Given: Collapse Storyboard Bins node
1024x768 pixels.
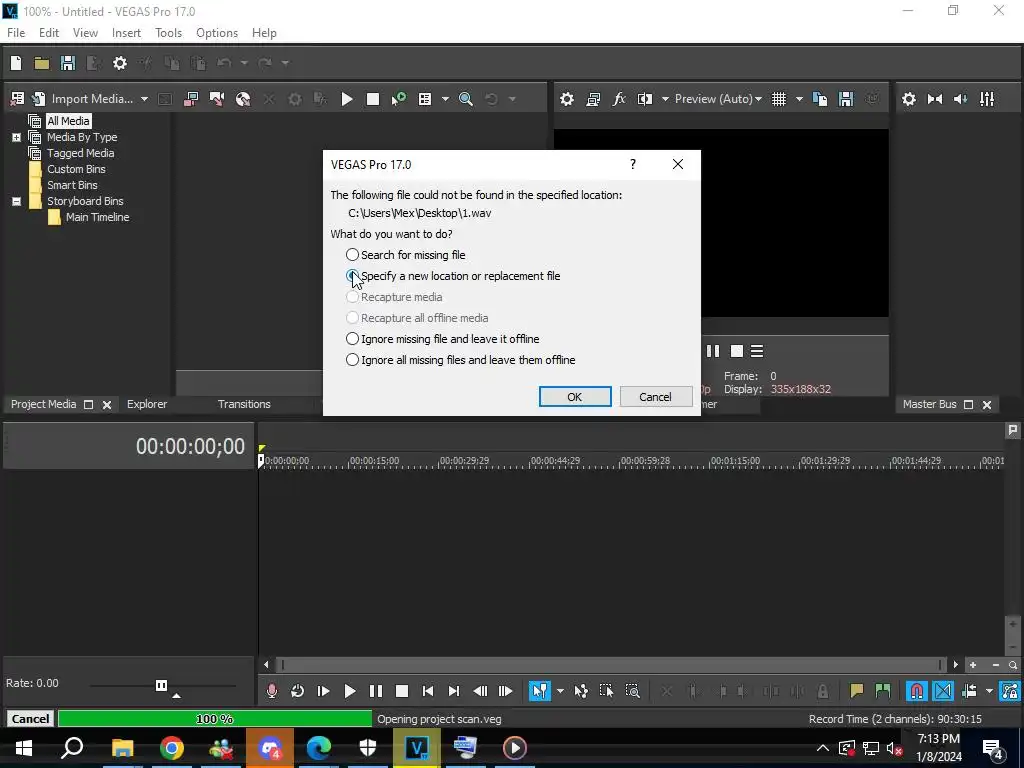Looking at the screenshot, I should (x=16, y=201).
